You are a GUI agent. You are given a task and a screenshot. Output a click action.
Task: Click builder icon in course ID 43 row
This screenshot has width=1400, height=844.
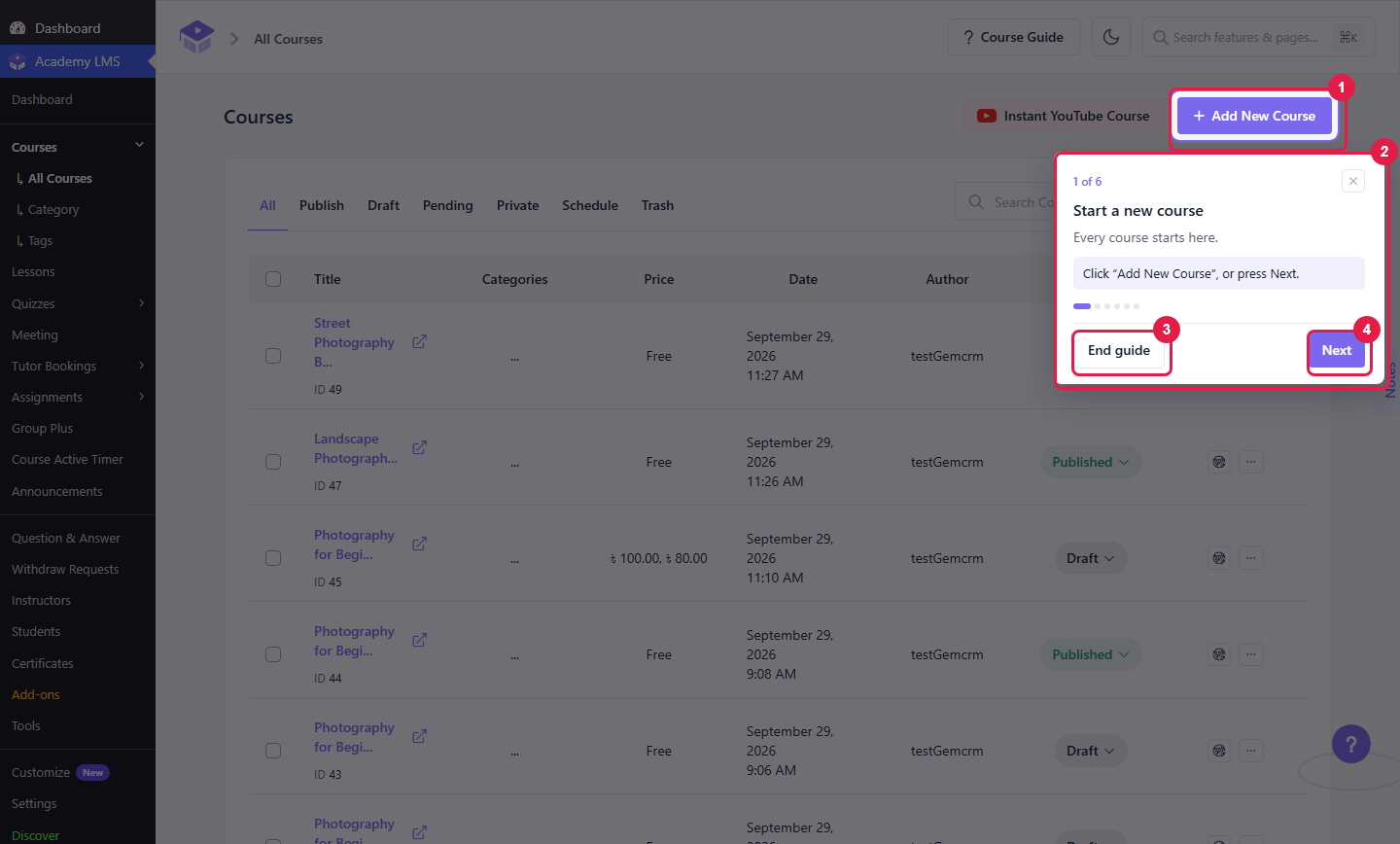click(1219, 751)
